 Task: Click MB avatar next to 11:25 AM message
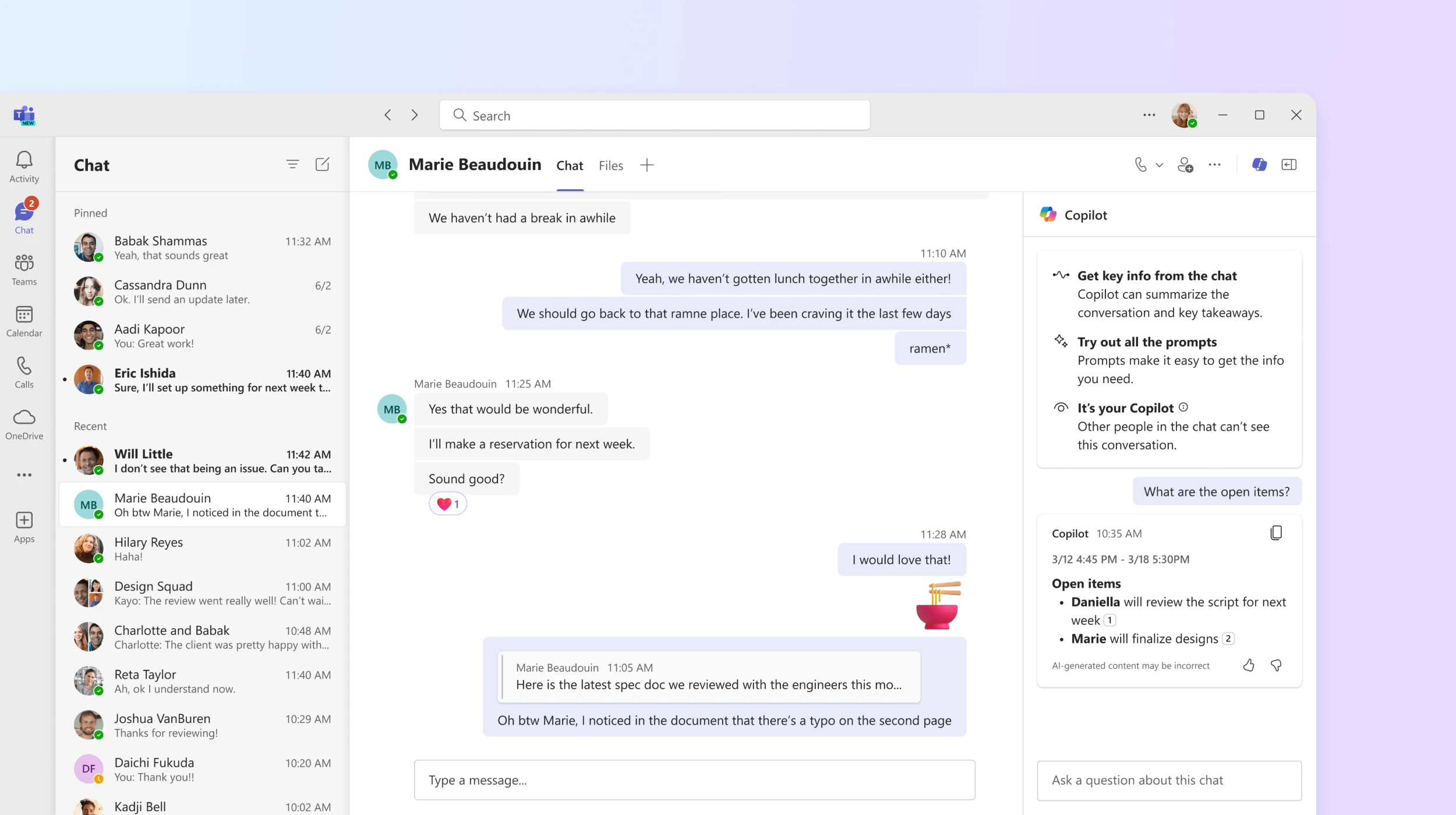pyautogui.click(x=392, y=409)
